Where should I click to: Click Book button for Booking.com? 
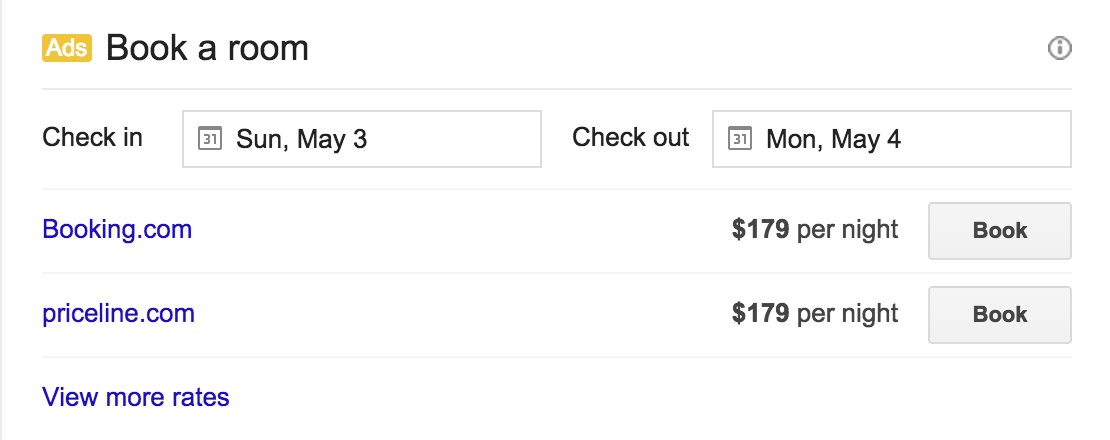pyautogui.click(x=1000, y=231)
